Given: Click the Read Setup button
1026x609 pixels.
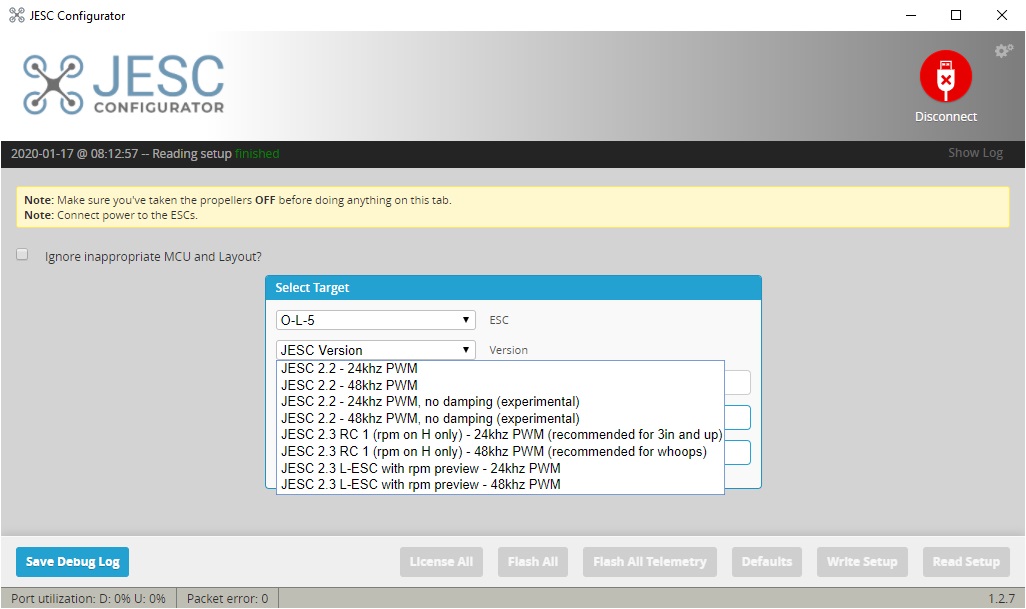Looking at the screenshot, I should pos(966,562).
